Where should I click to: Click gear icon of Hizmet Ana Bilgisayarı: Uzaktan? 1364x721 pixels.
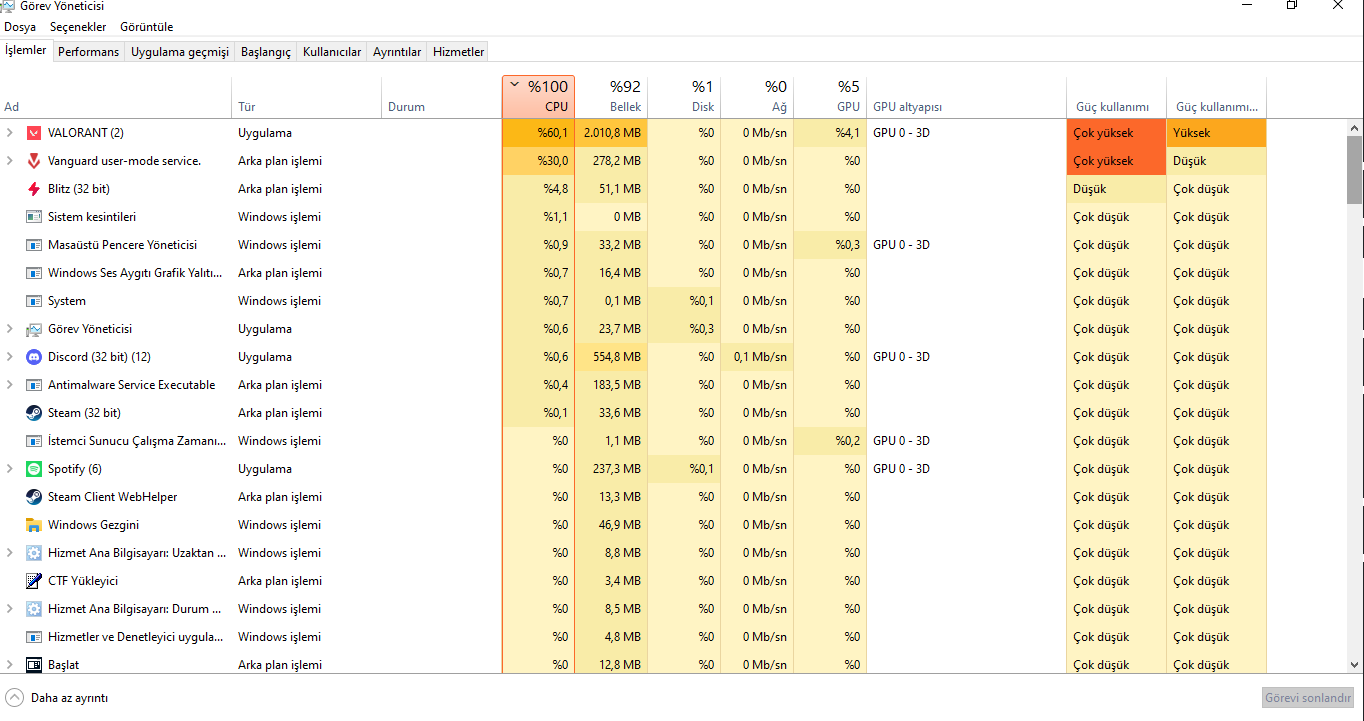coord(34,553)
